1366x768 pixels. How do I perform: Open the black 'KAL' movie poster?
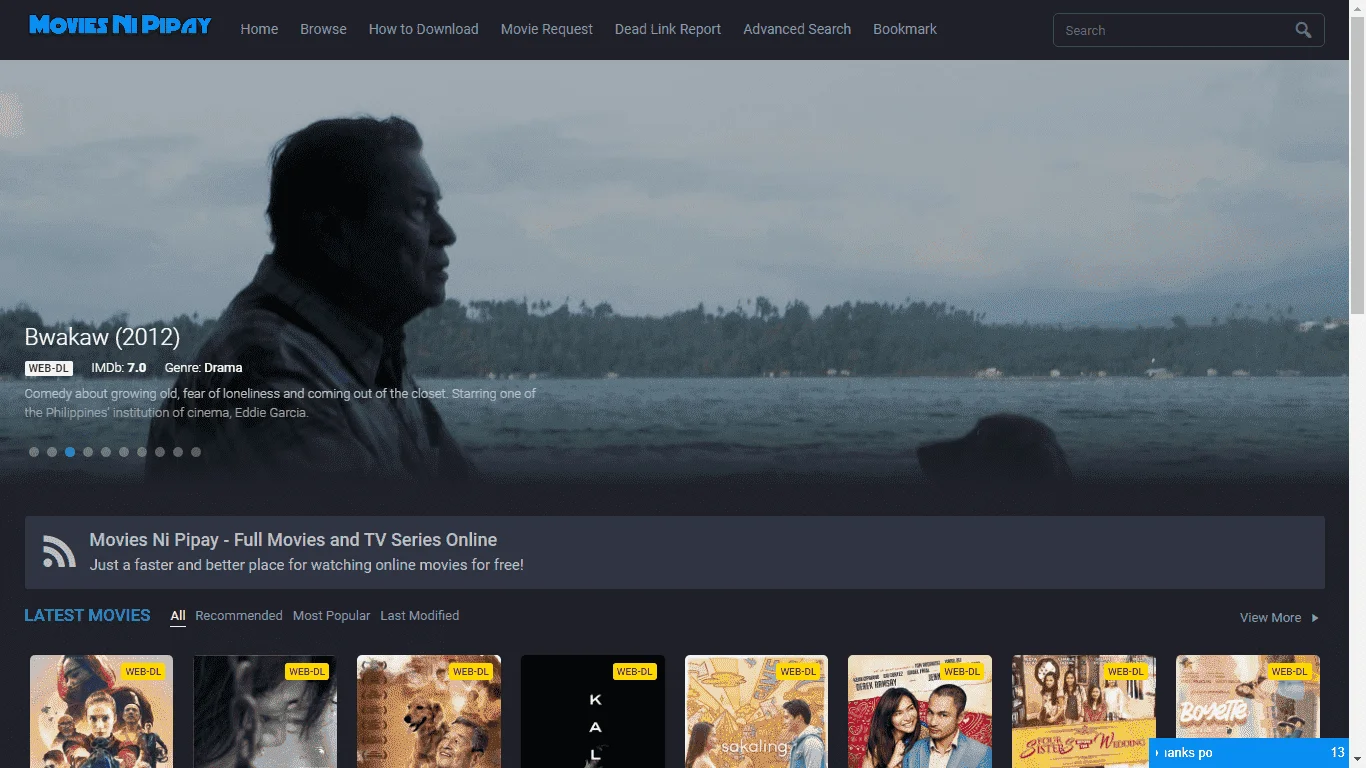(x=593, y=711)
